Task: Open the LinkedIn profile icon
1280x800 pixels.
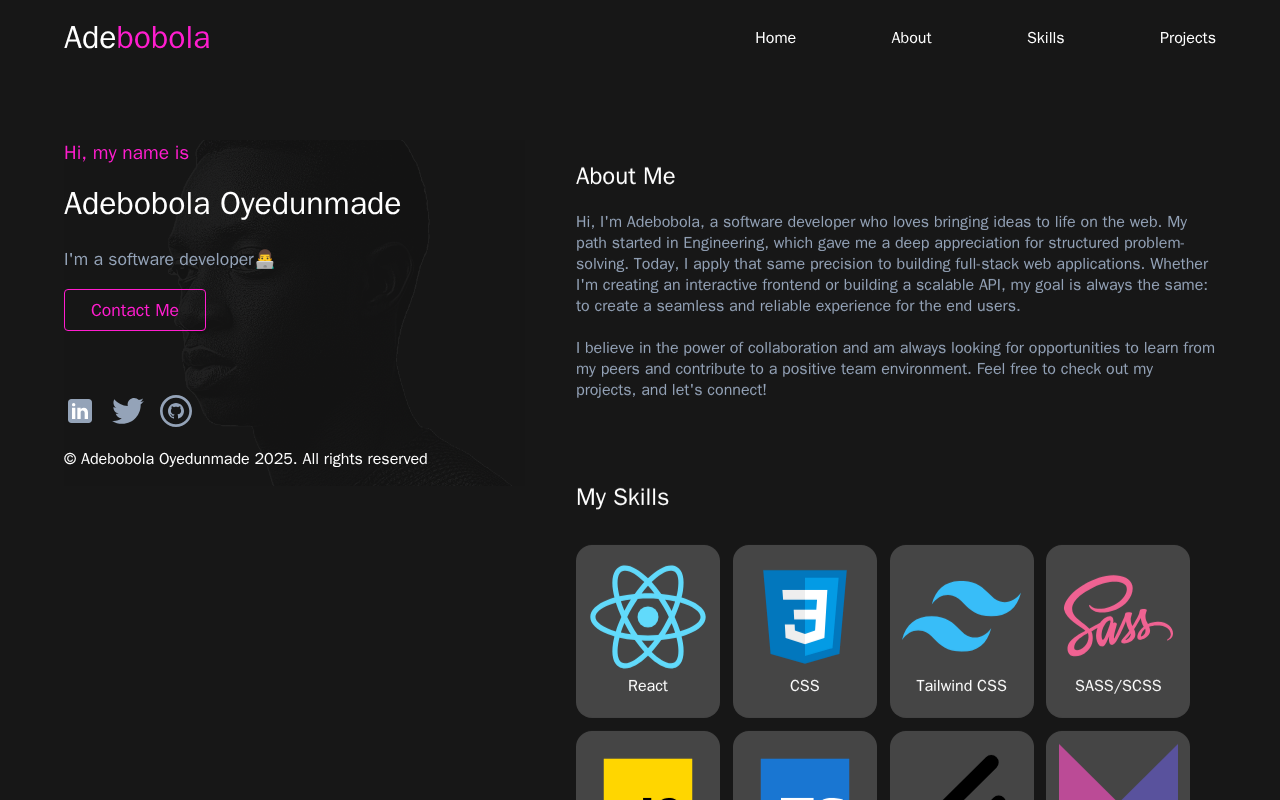Action: (x=80, y=411)
